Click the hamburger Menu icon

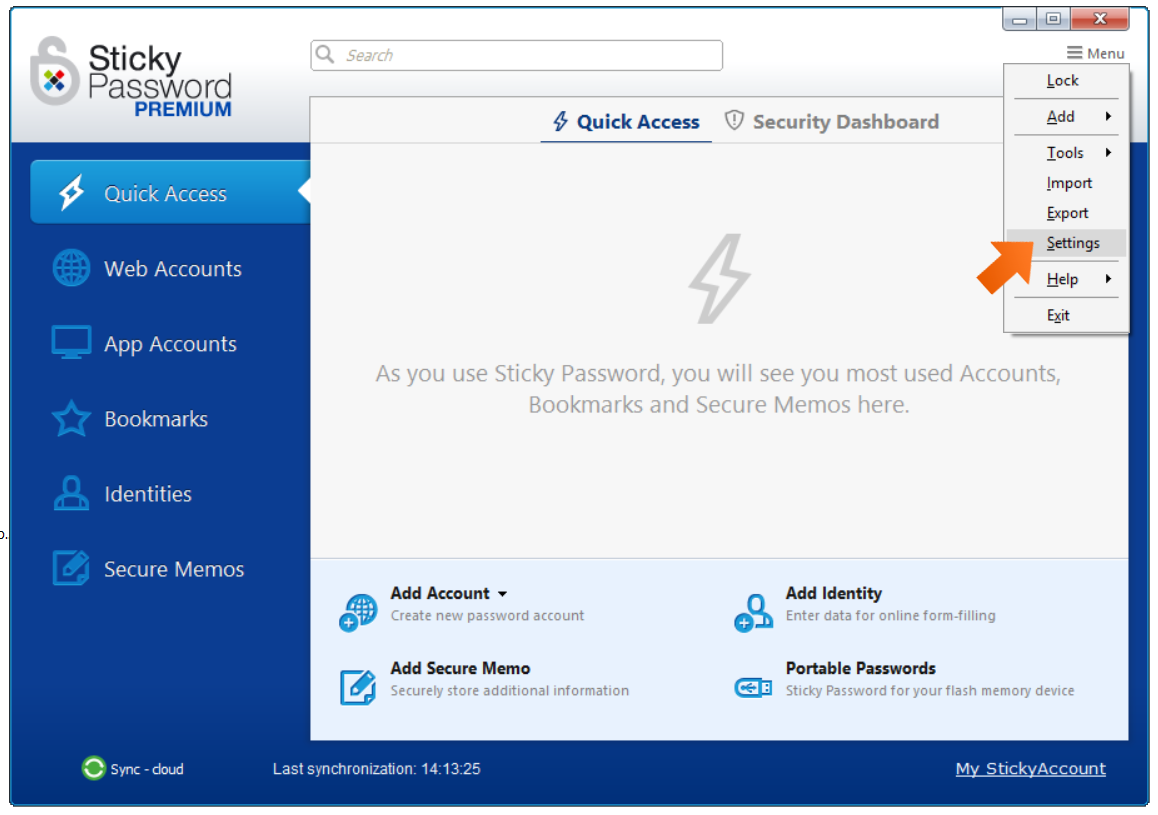click(1074, 52)
